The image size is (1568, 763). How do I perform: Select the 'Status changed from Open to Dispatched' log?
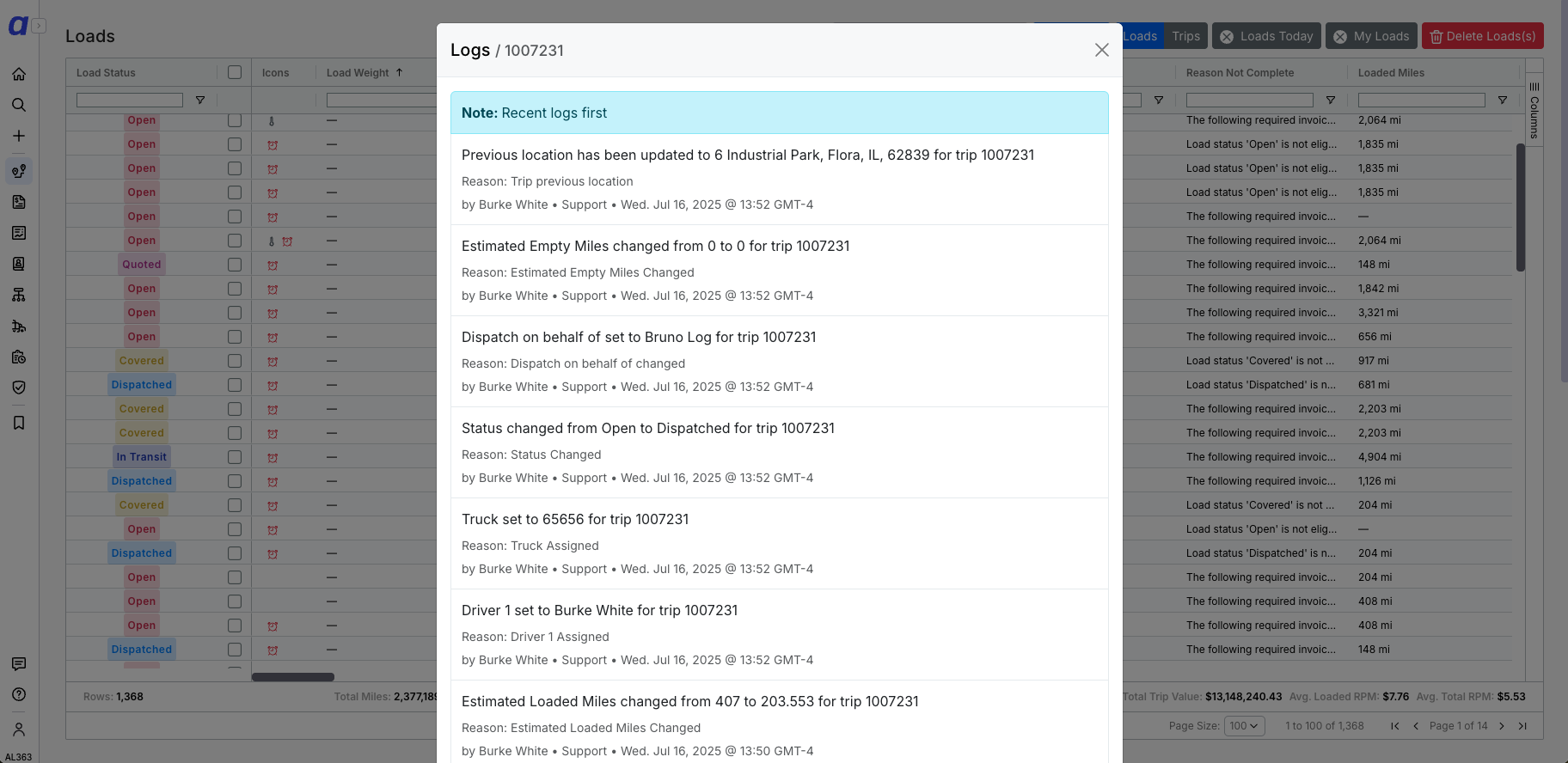[x=780, y=453]
